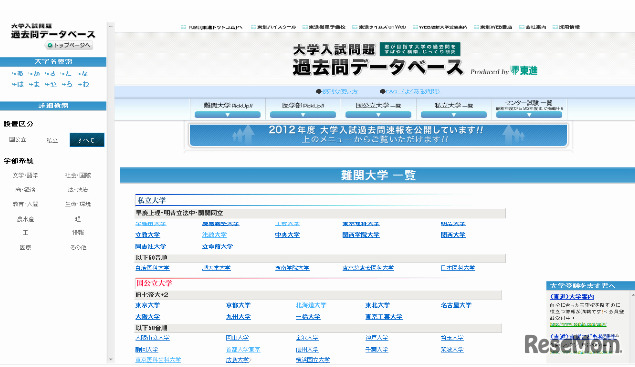The height and width of the screenshot is (367, 635).
Task: Open the か kana index link
Action: (x=34, y=74)
